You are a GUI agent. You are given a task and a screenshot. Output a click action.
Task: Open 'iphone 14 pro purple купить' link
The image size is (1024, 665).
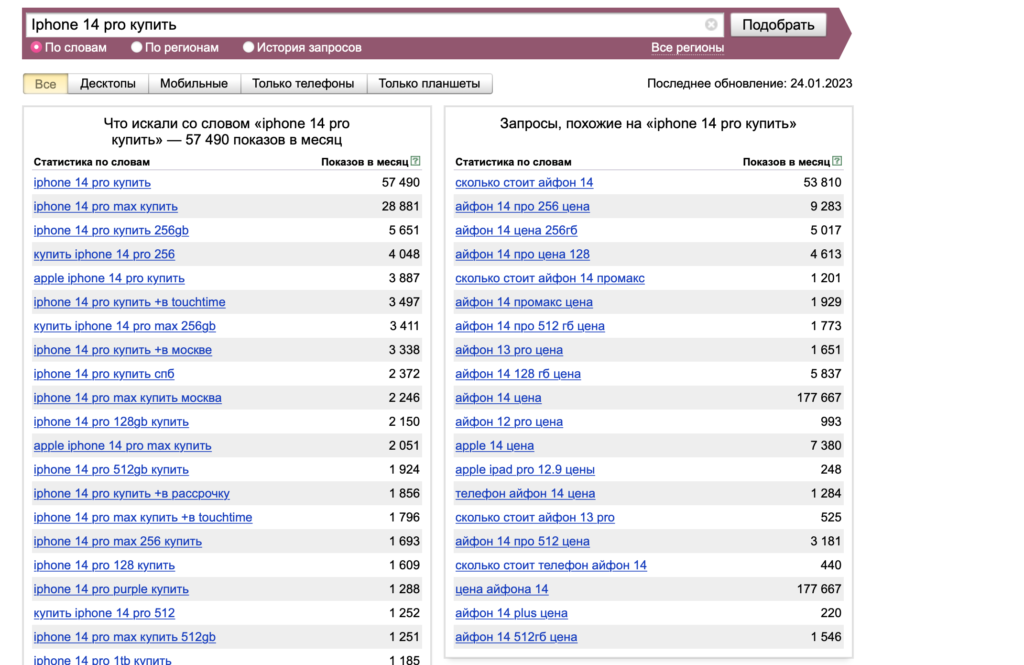click(111, 589)
